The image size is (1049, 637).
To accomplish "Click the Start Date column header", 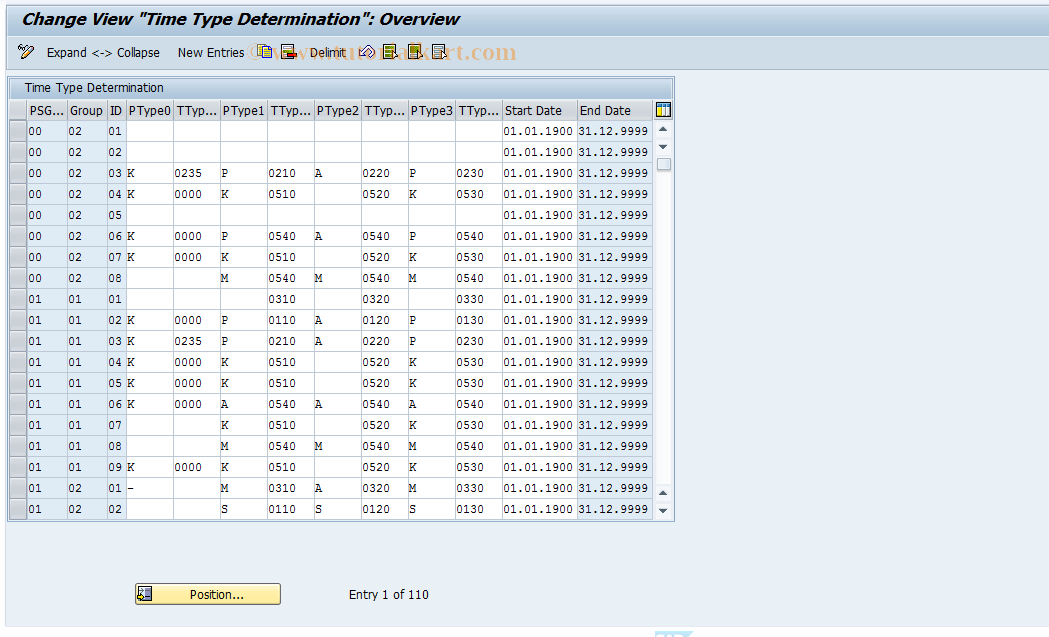I will pos(539,110).
